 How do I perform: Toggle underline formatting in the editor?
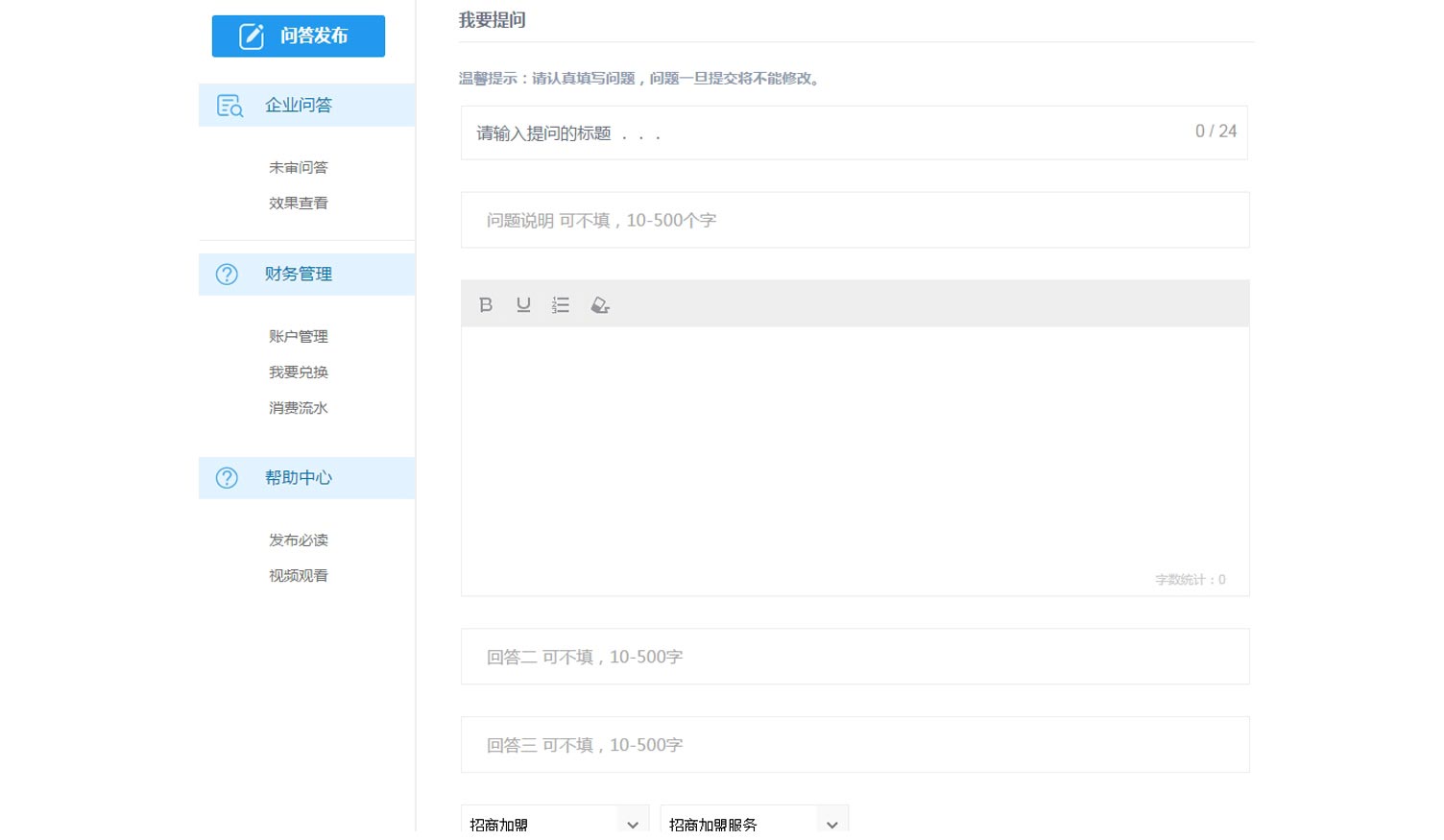(x=523, y=304)
